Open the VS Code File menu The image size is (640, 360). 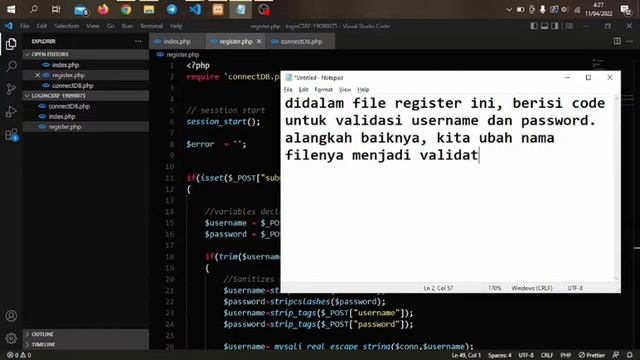coord(24,26)
